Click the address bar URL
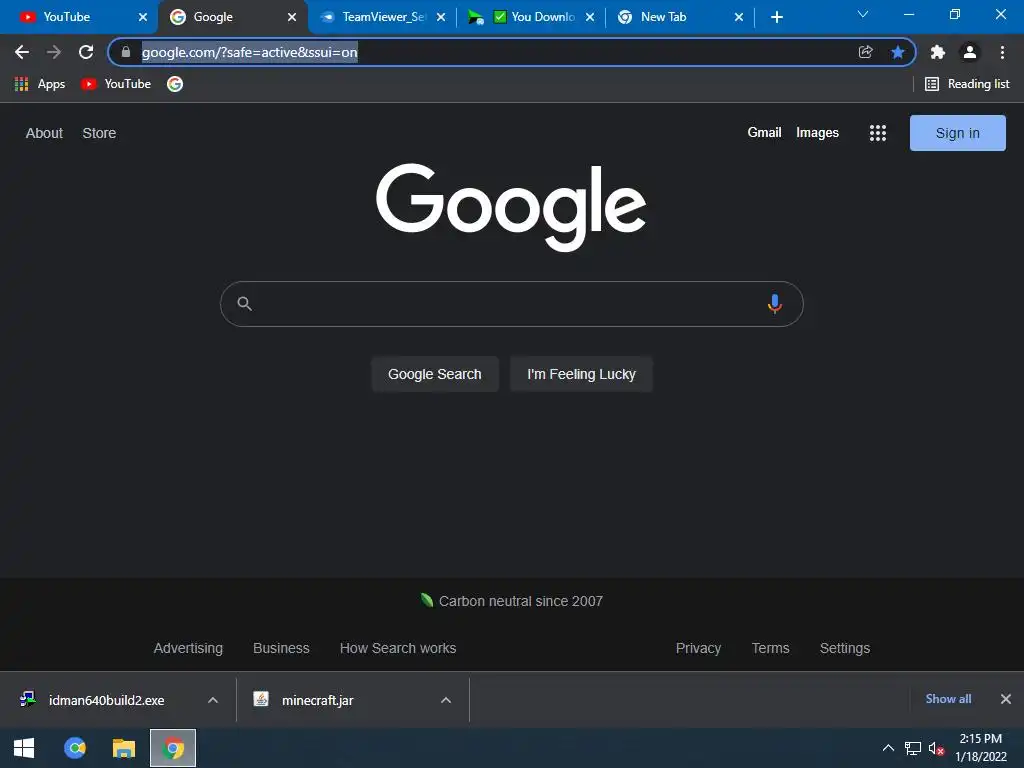 tap(249, 52)
